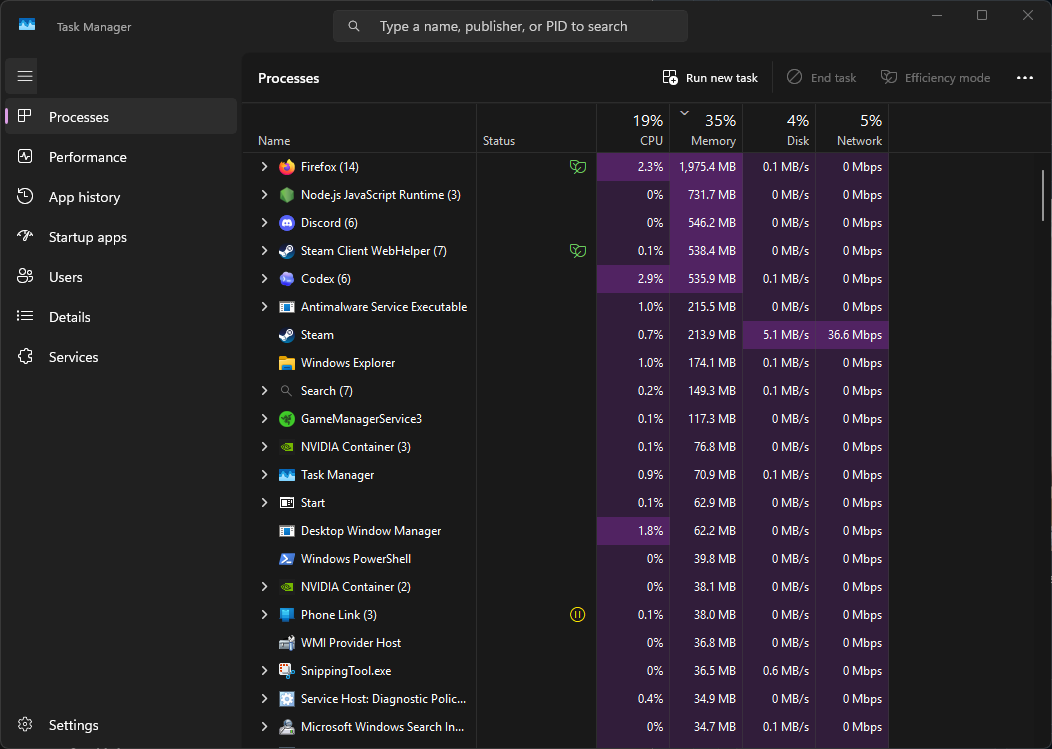Image resolution: width=1052 pixels, height=749 pixels.
Task: Expand the NVIDIA Container (2) group
Action: tap(264, 587)
